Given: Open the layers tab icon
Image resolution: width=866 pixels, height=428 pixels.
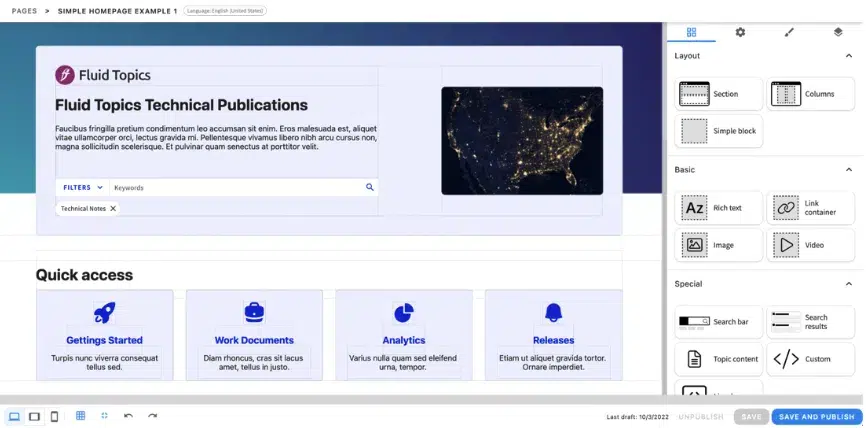Looking at the screenshot, I should point(838,32).
